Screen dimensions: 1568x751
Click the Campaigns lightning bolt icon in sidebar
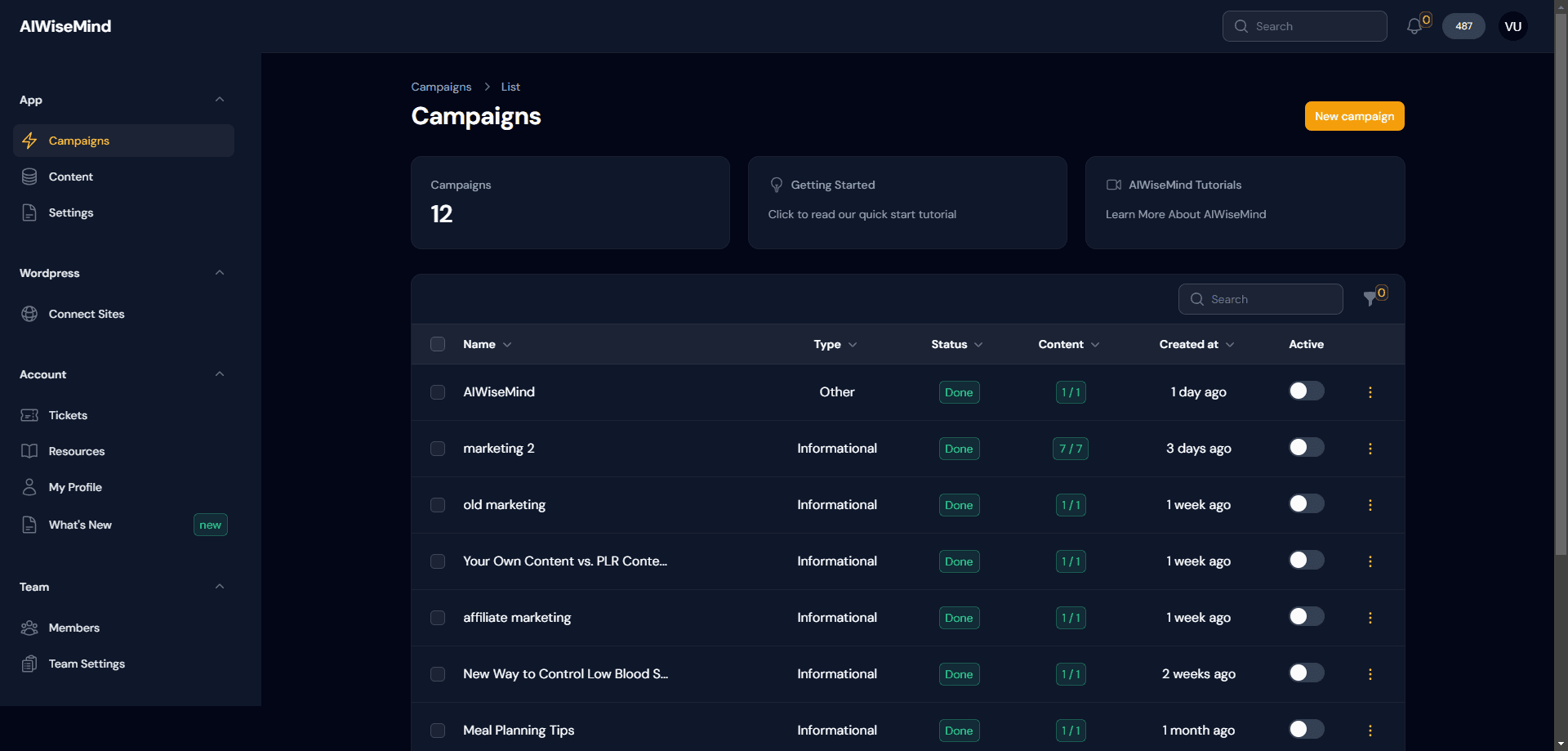[x=29, y=141]
